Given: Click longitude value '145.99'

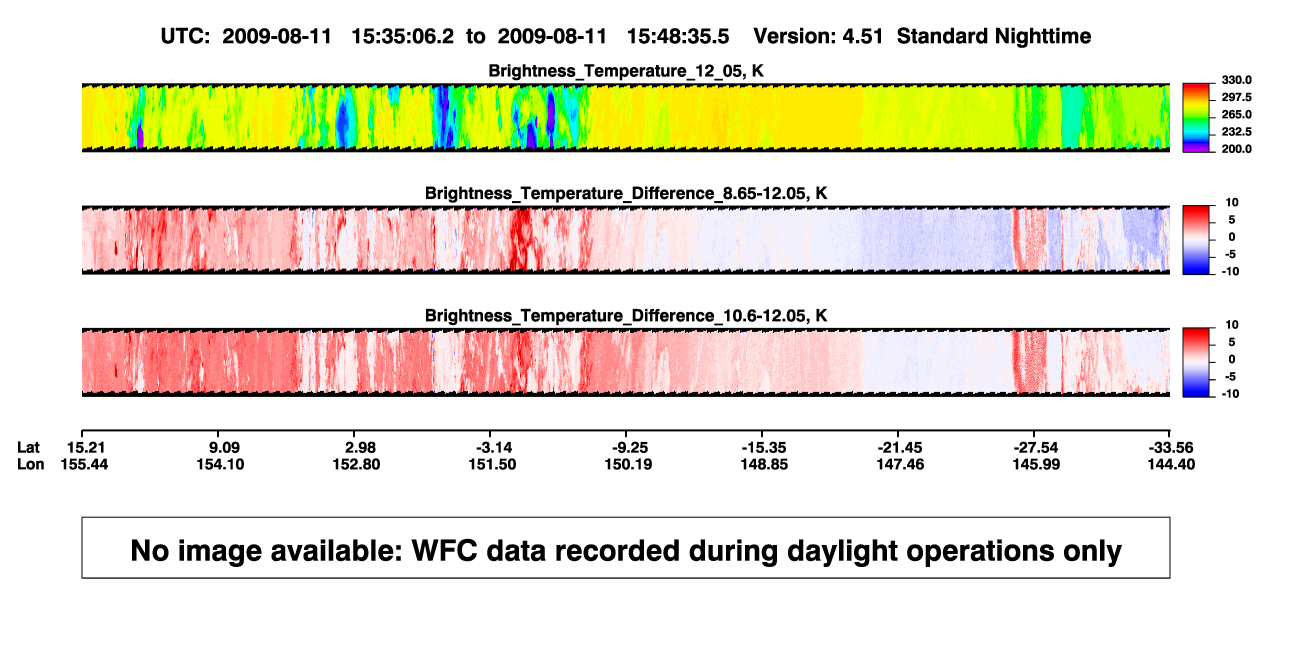Looking at the screenshot, I should [x=1037, y=464].
